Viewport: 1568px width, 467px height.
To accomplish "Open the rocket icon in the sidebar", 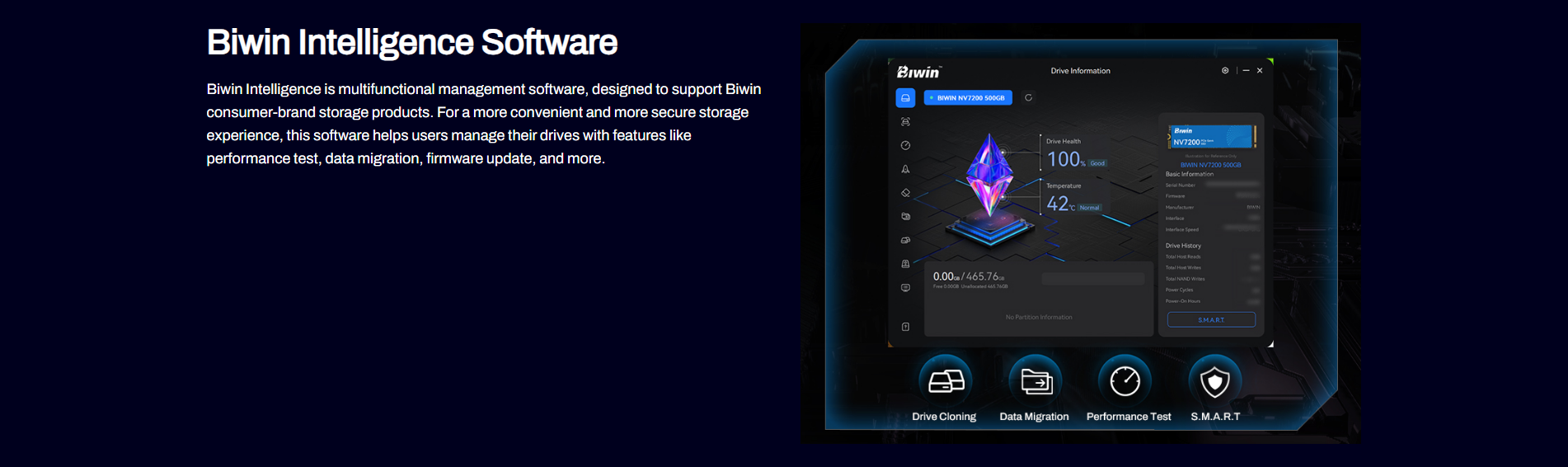I will tap(905, 169).
